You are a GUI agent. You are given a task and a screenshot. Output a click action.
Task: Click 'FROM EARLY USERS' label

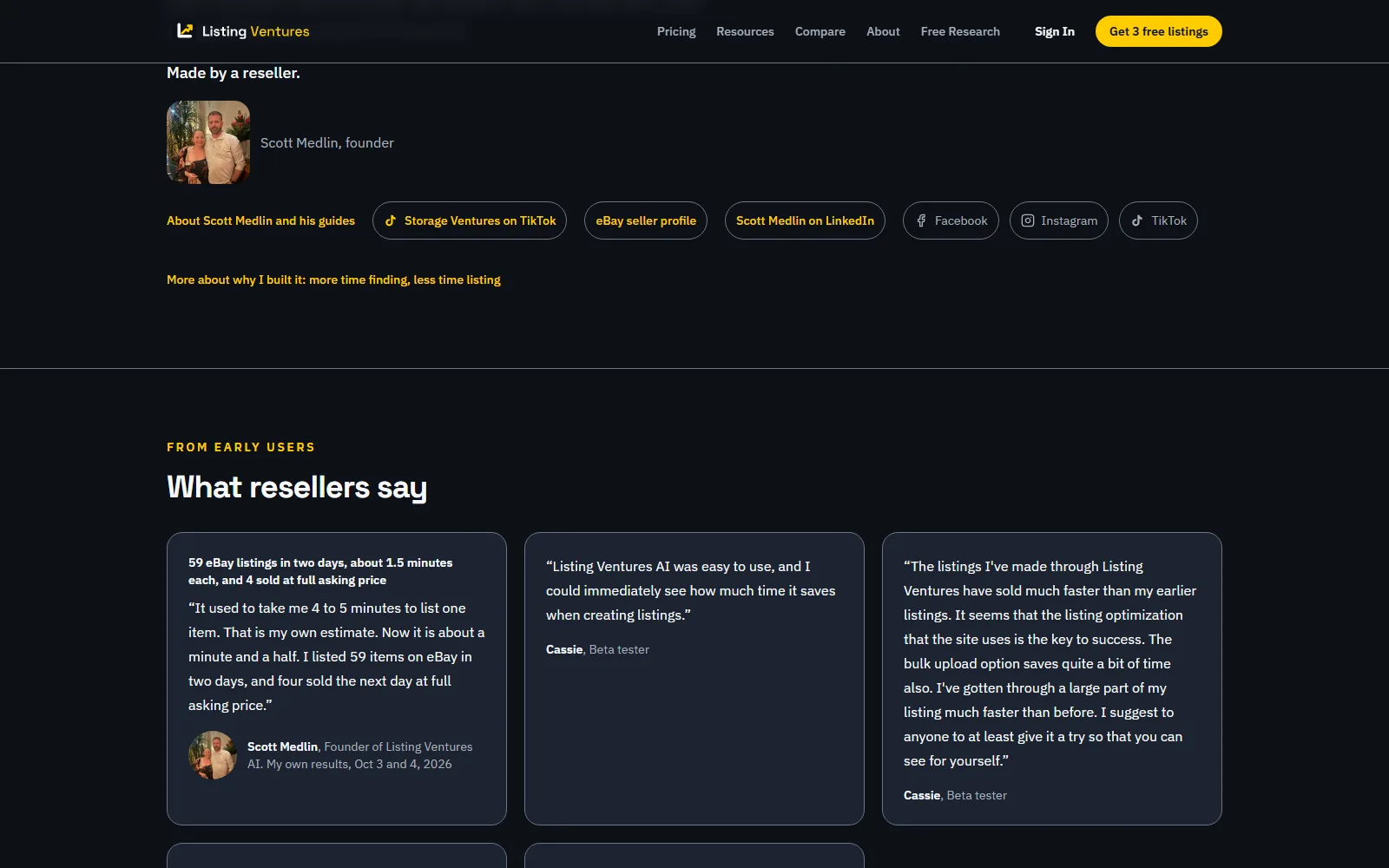point(240,447)
